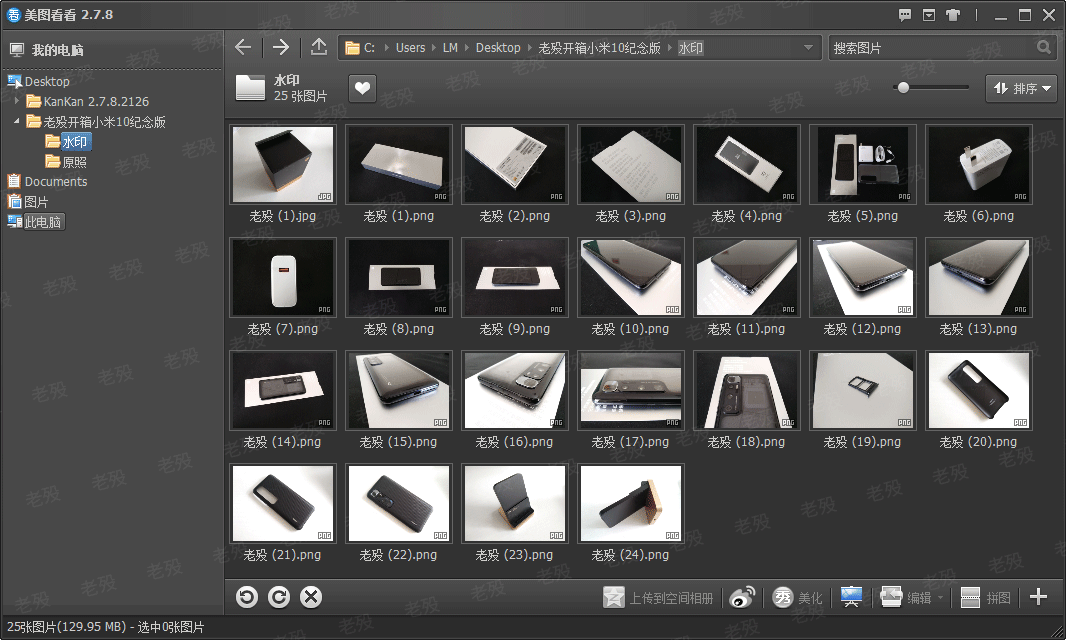The image size is (1066, 640).
Task: Open 拼图 collage tool
Action: (985, 598)
